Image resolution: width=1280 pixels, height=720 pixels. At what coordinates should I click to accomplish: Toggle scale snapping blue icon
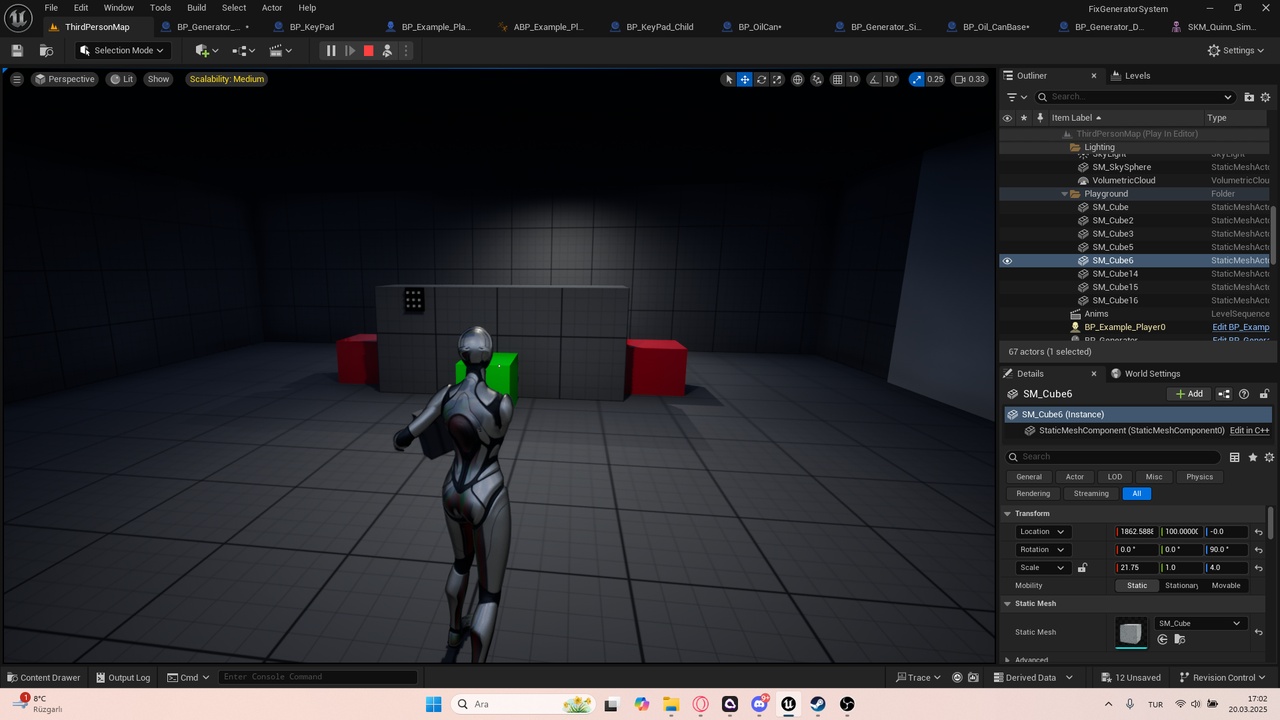coord(917,79)
